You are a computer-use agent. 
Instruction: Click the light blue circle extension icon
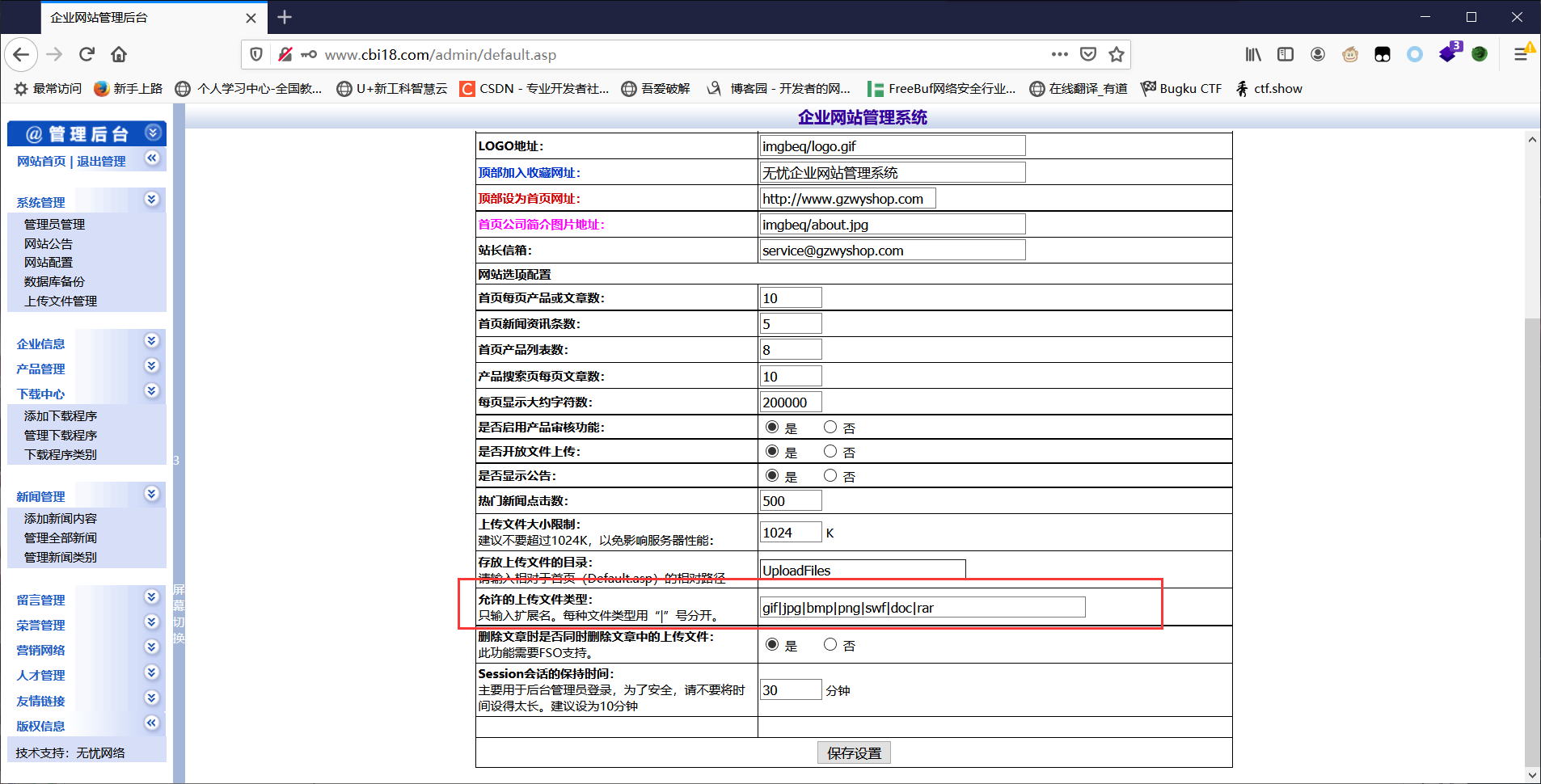click(x=1415, y=54)
